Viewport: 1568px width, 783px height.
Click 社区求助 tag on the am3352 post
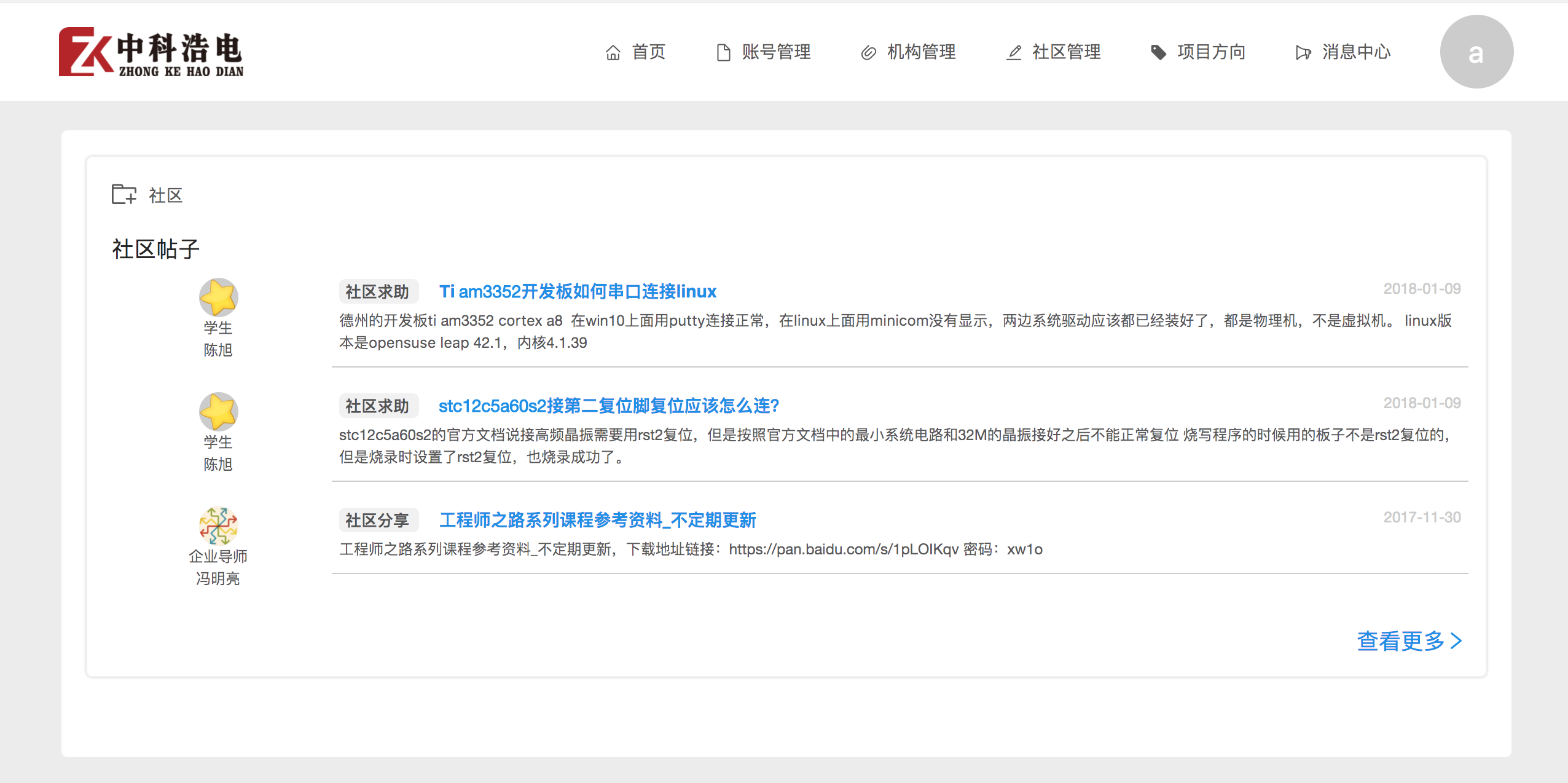click(x=378, y=291)
